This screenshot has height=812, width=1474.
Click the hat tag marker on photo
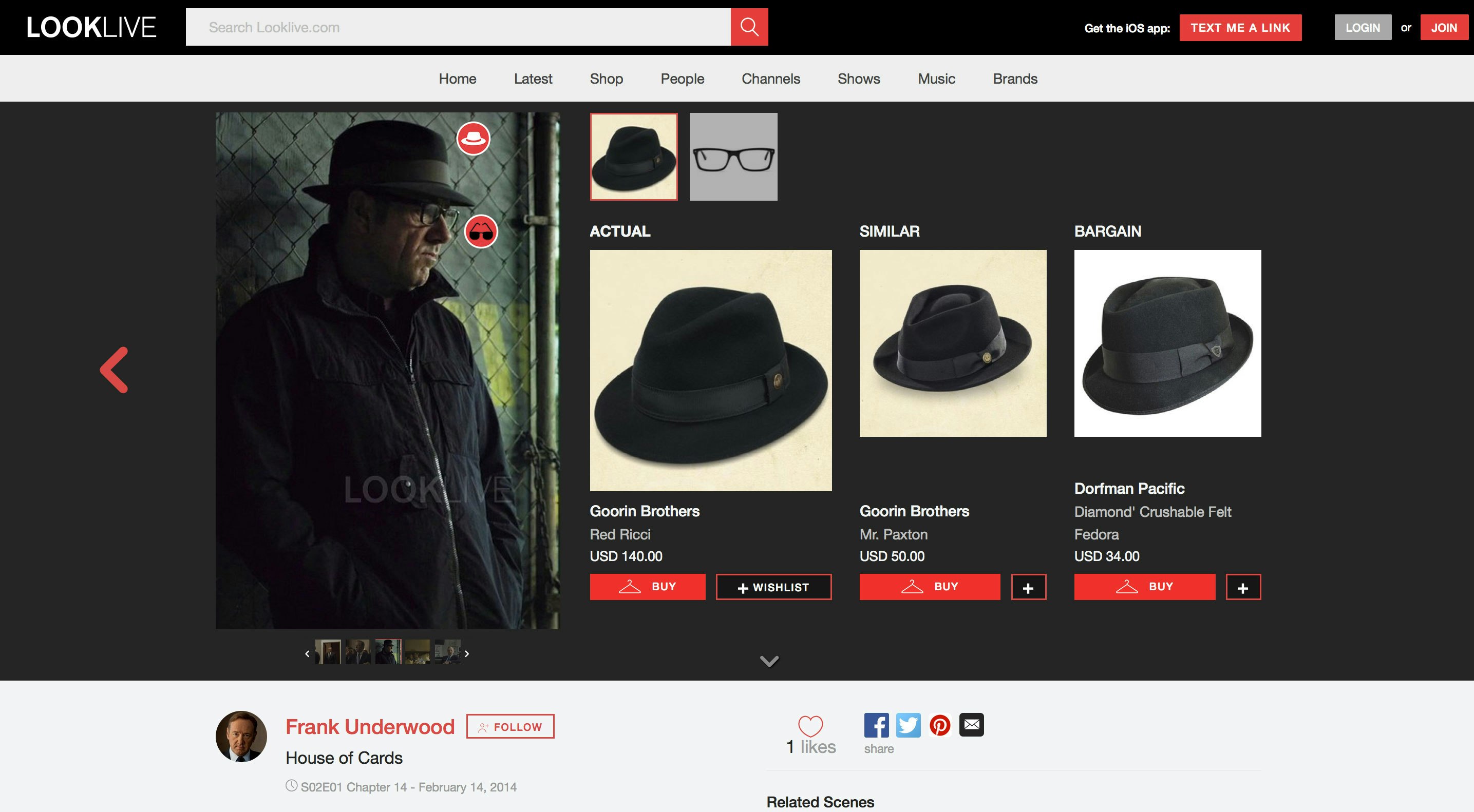click(473, 139)
